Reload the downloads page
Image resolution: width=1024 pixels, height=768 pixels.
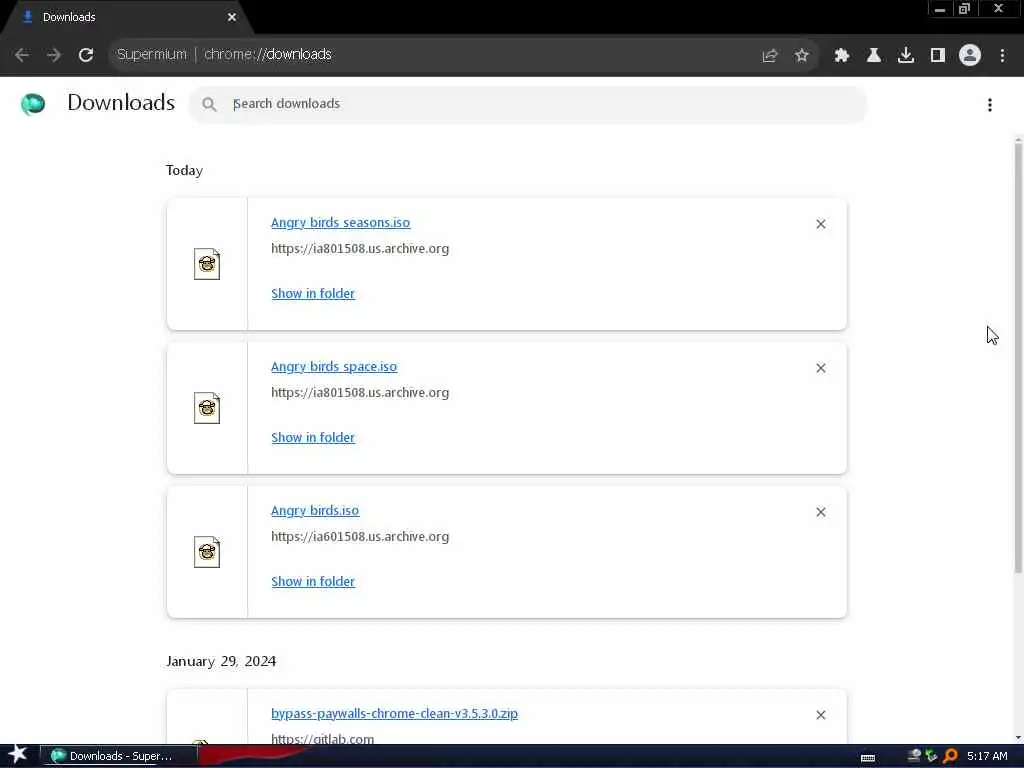(86, 55)
